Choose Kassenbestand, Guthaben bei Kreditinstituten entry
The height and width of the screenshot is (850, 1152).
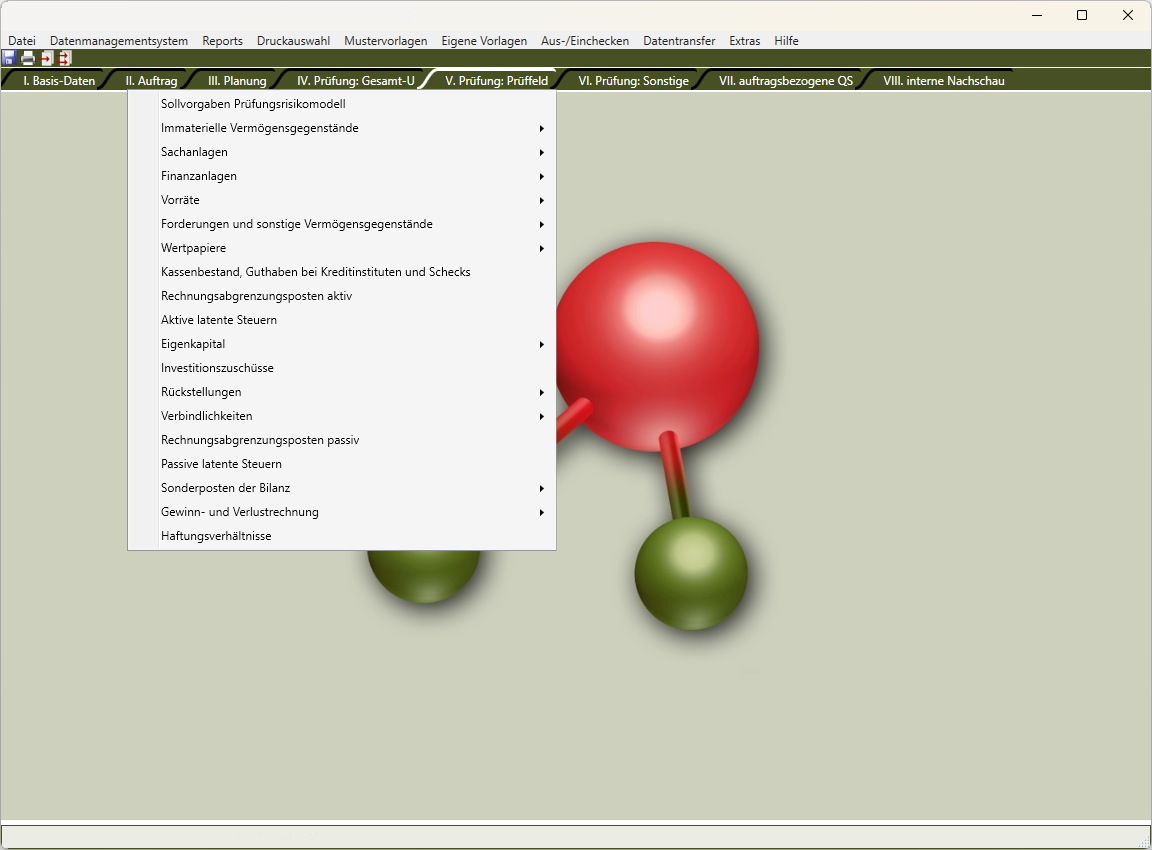coord(315,272)
